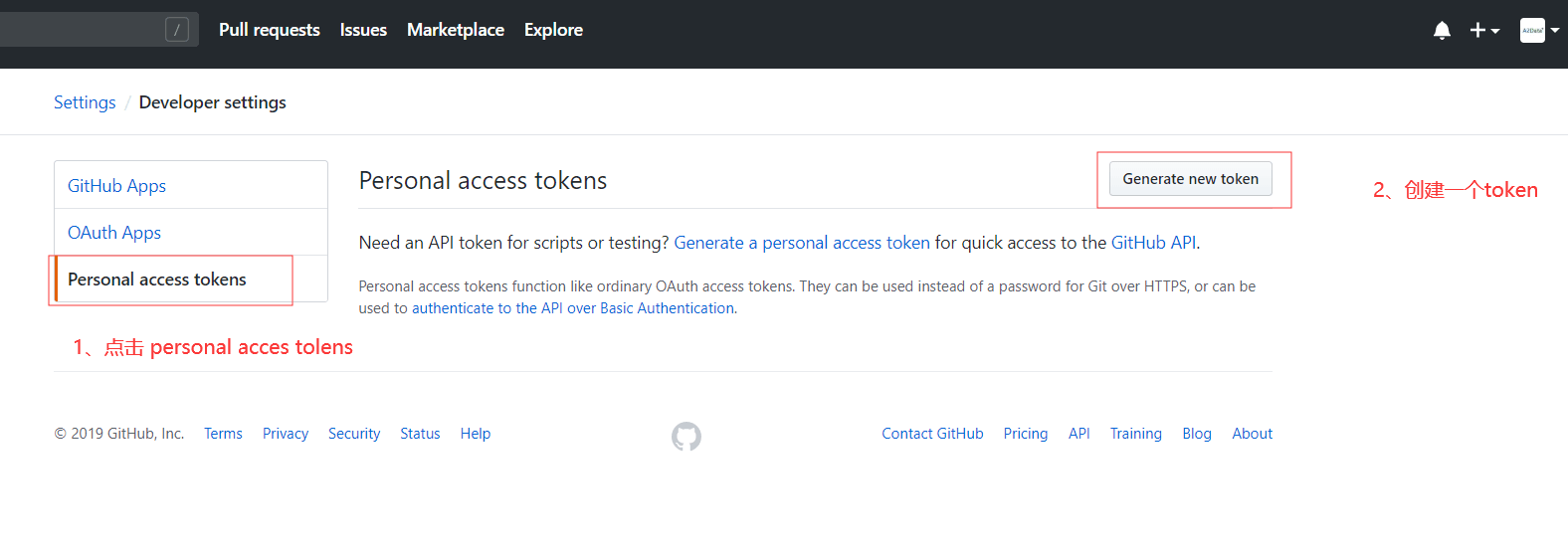This screenshot has height=560, width=1568.
Task: Expand the user avatar account menu
Action: tap(1539, 30)
